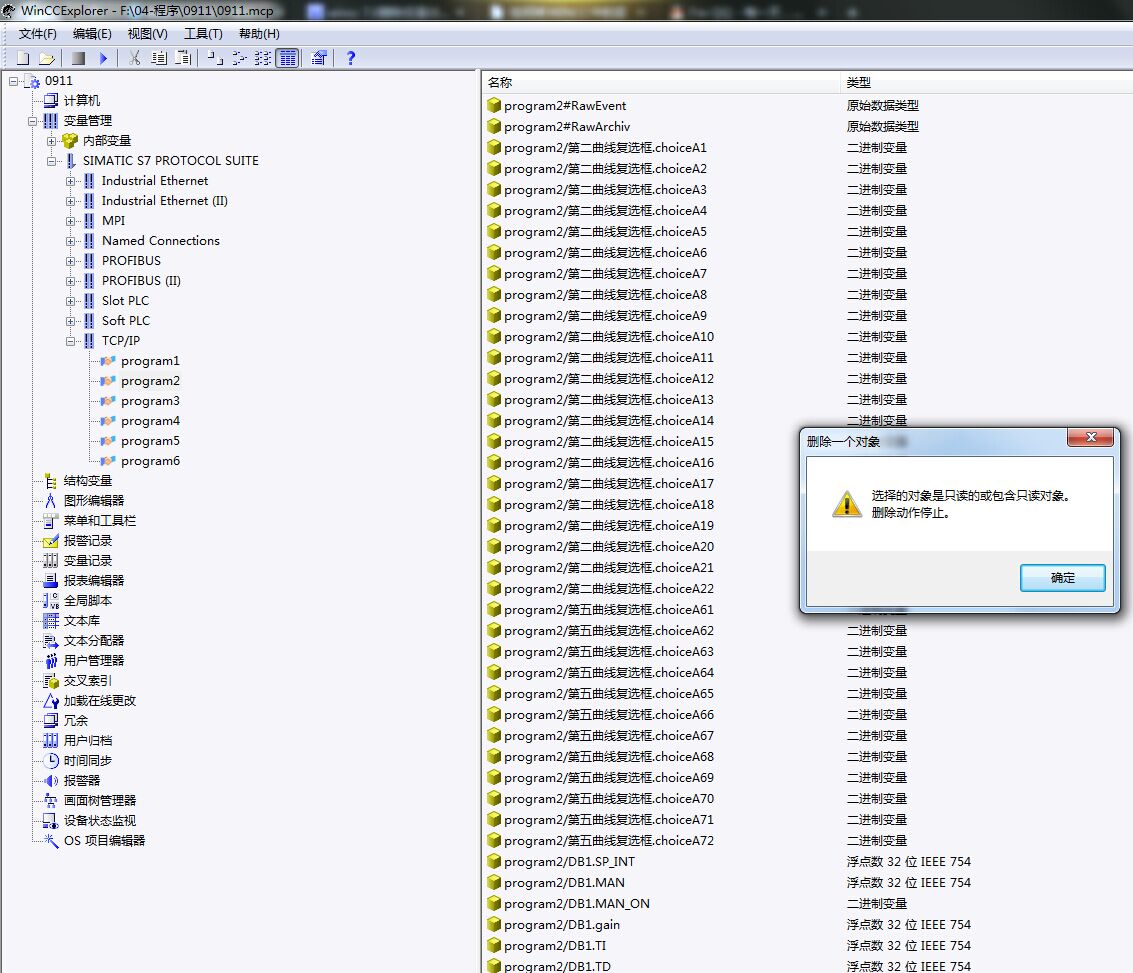Collapse the 0911 project root node

(x=13, y=82)
